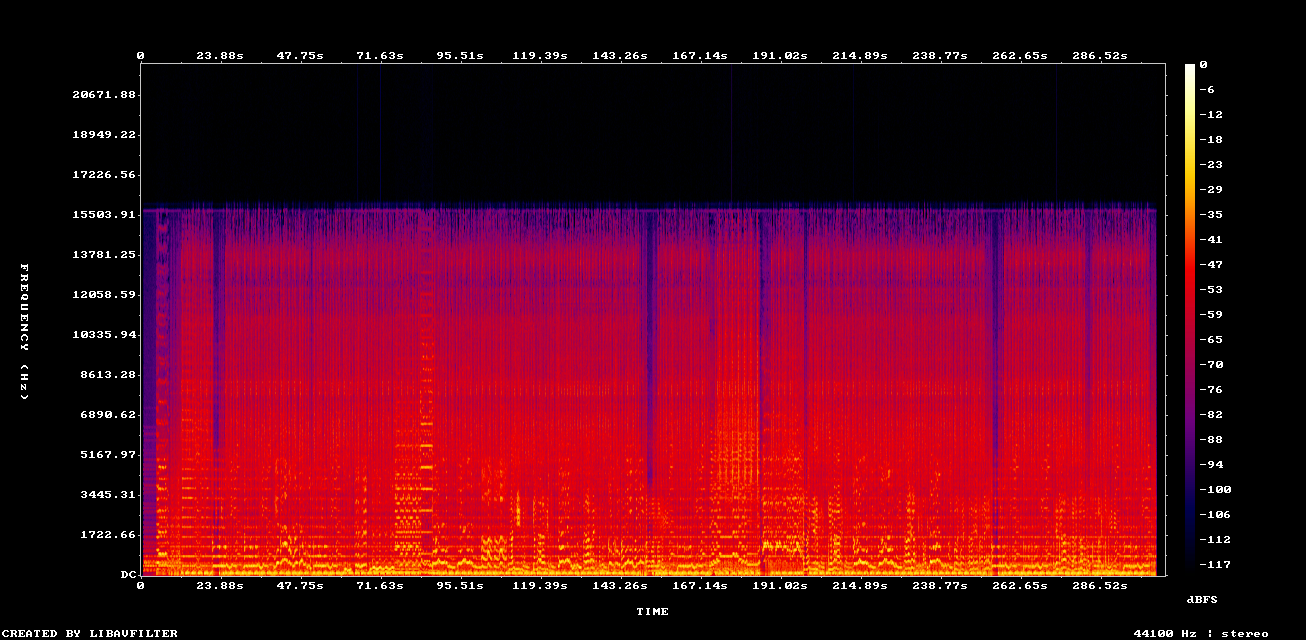Image resolution: width=1306 pixels, height=640 pixels.
Task: Click the 1722.66 frequency label
Action: (x=107, y=535)
